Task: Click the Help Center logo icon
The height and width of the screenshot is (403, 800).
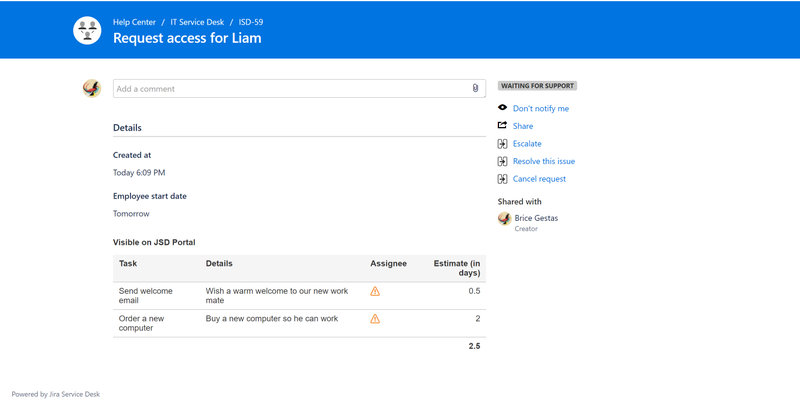Action: (x=88, y=30)
